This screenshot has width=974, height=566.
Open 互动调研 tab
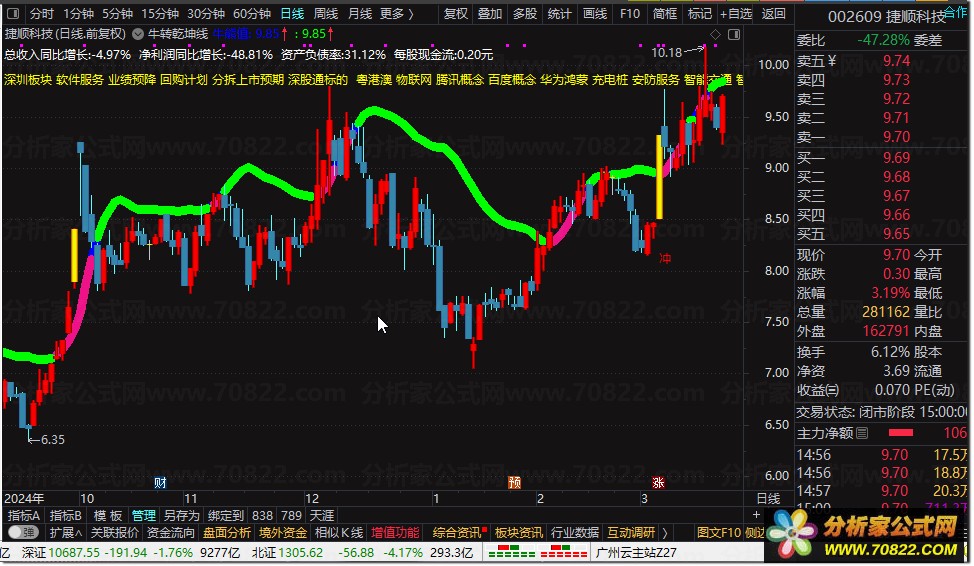pyautogui.click(x=631, y=532)
